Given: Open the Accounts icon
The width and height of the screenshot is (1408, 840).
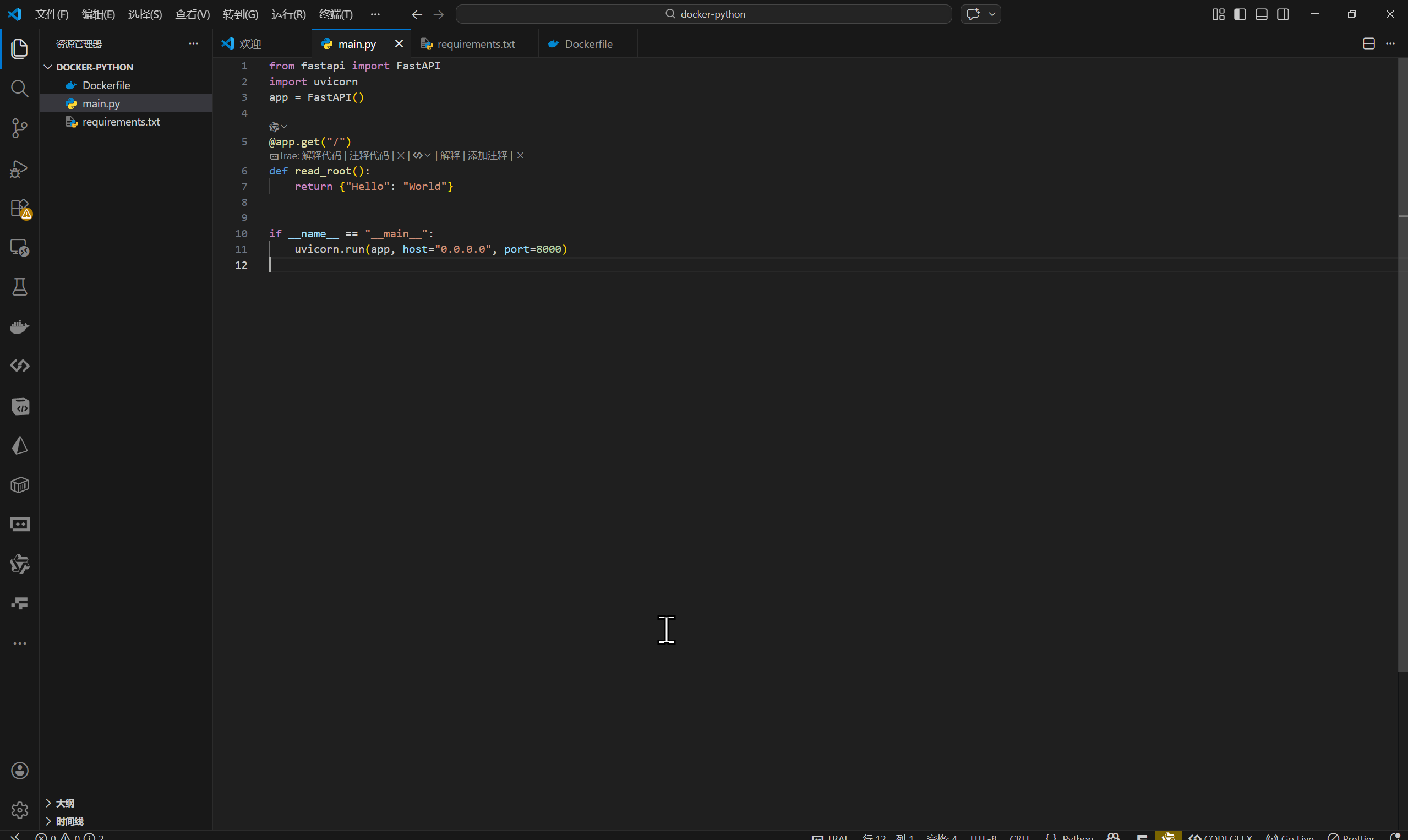Looking at the screenshot, I should pos(20,771).
